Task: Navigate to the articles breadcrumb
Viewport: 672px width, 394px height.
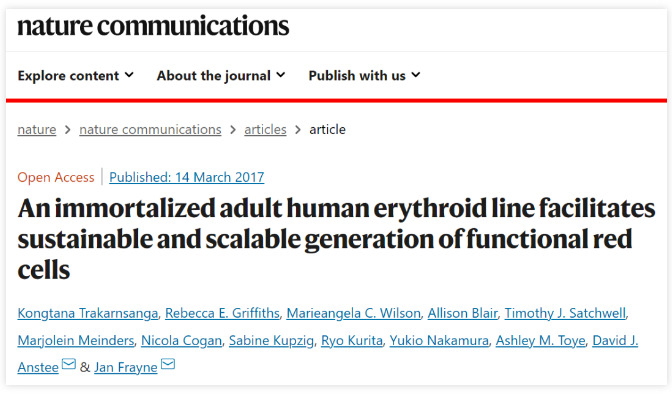Action: tap(265, 129)
